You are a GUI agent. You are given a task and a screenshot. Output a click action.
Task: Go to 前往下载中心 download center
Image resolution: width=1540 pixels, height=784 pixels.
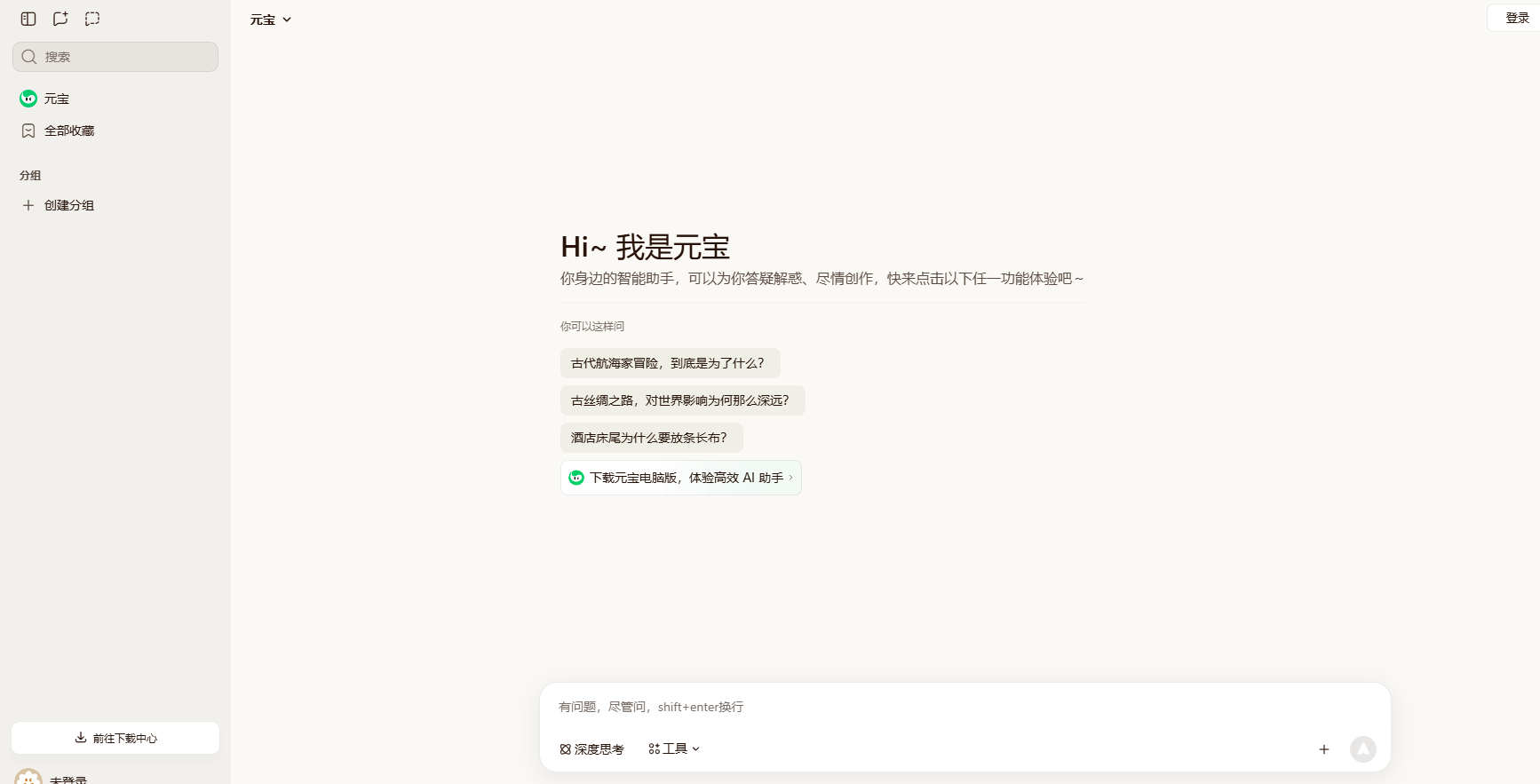(x=115, y=738)
